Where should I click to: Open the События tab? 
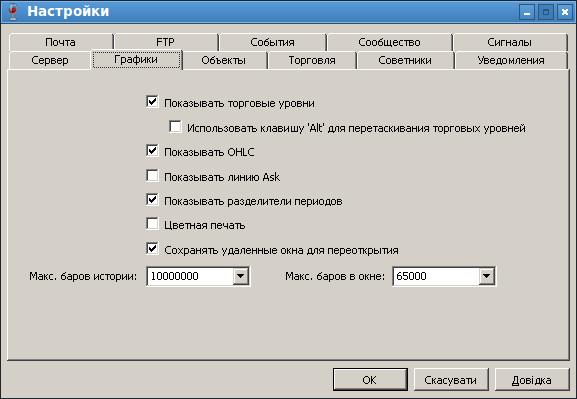point(272,42)
